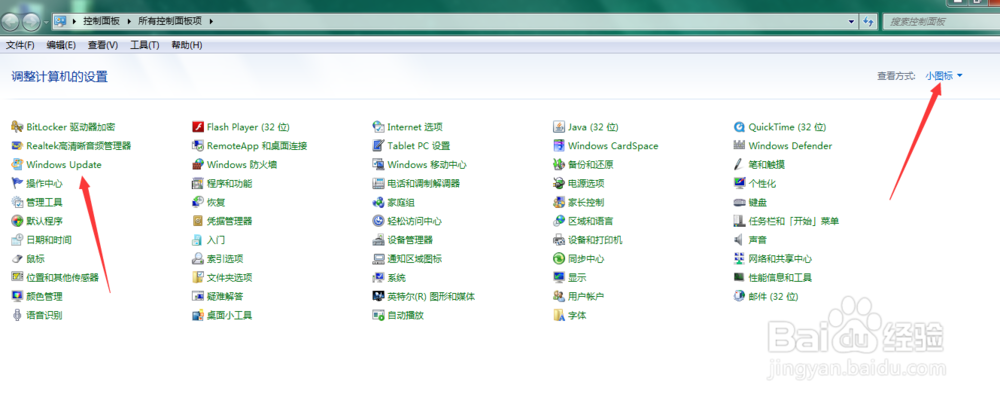Click the 操作中心 flag icon

[x=17, y=184]
